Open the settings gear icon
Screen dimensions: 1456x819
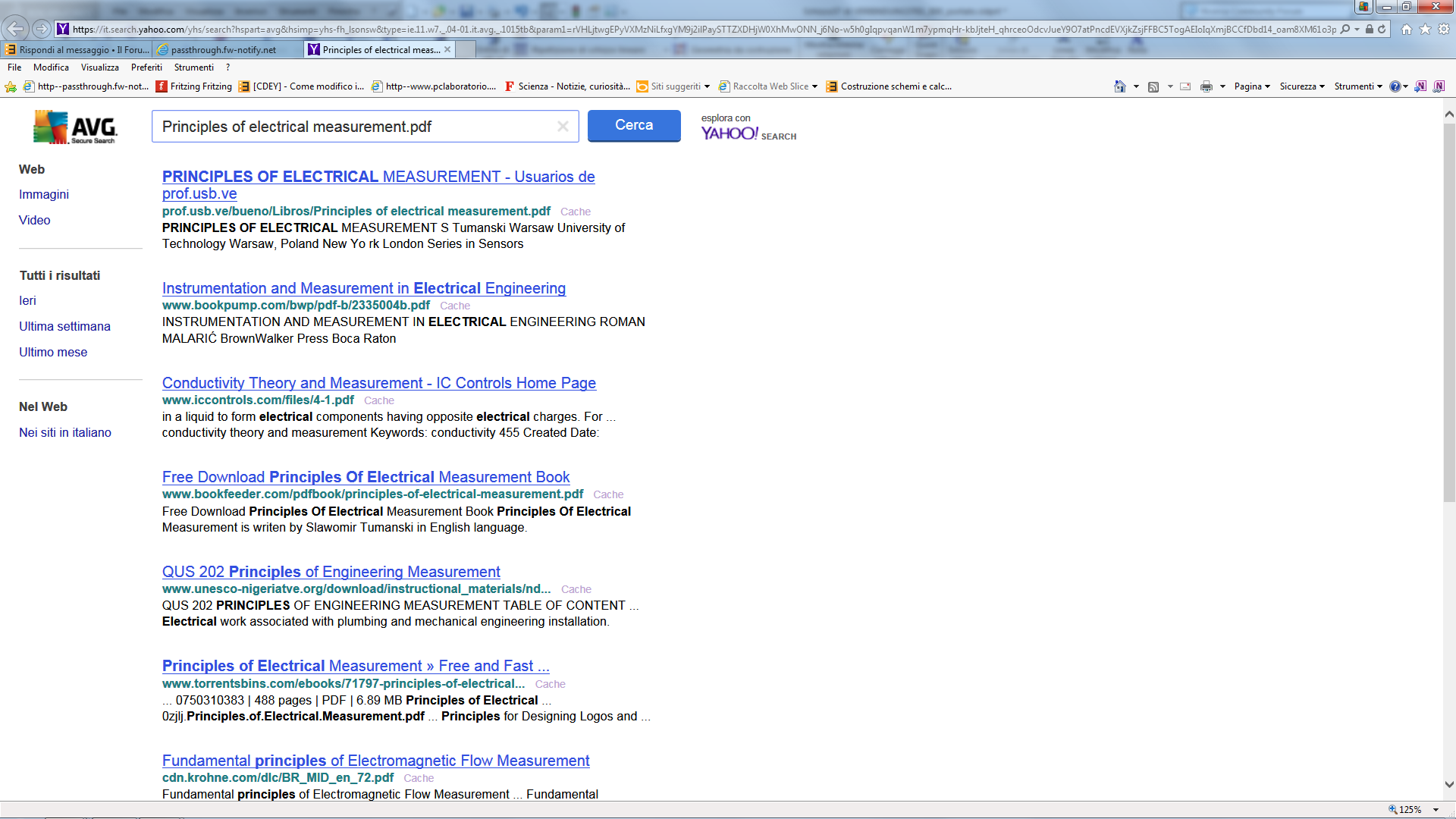[1444, 29]
